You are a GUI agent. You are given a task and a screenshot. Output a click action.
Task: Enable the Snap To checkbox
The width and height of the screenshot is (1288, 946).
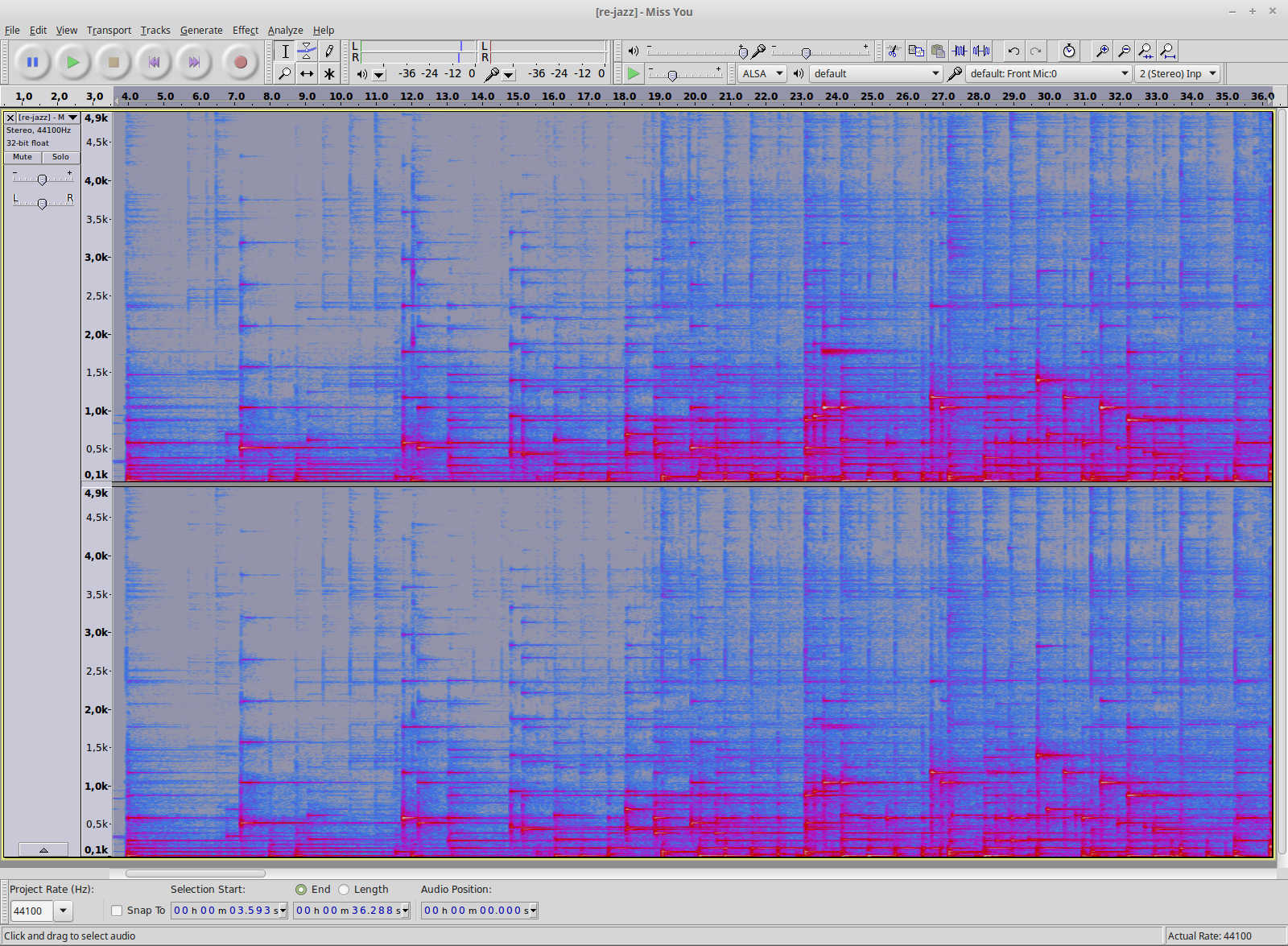117,911
